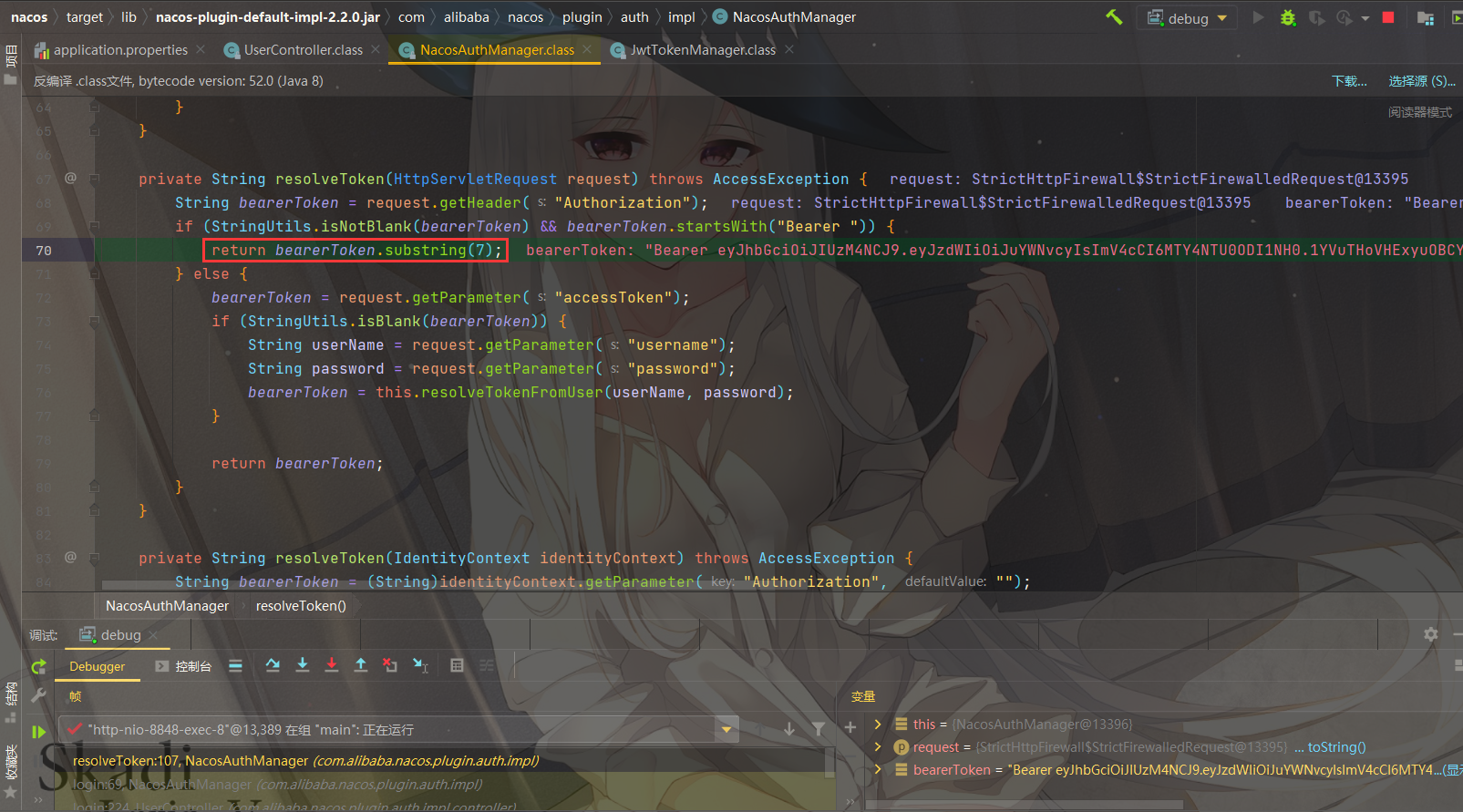Run with coverage using the shield icon
The height and width of the screenshot is (812, 1463).
1316,17
